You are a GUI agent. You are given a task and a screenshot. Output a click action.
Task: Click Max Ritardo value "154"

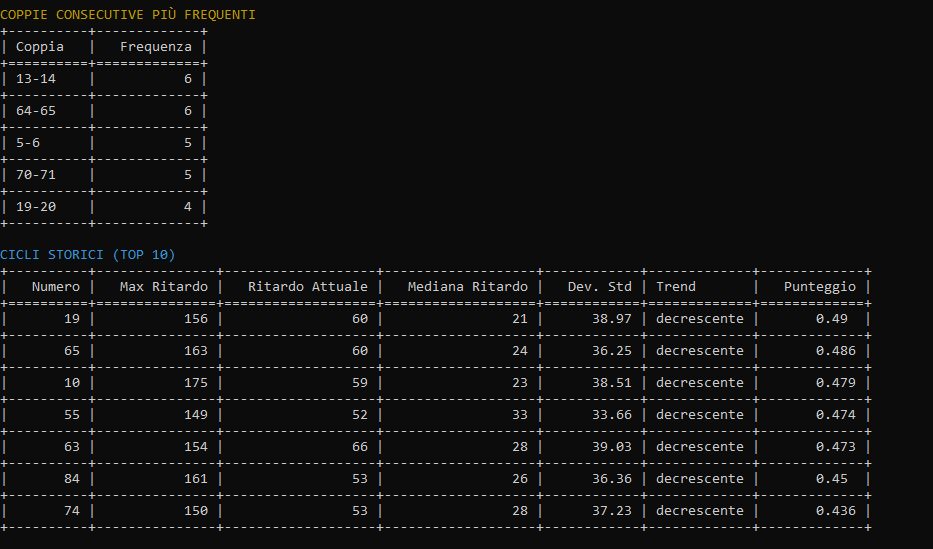[x=196, y=447]
